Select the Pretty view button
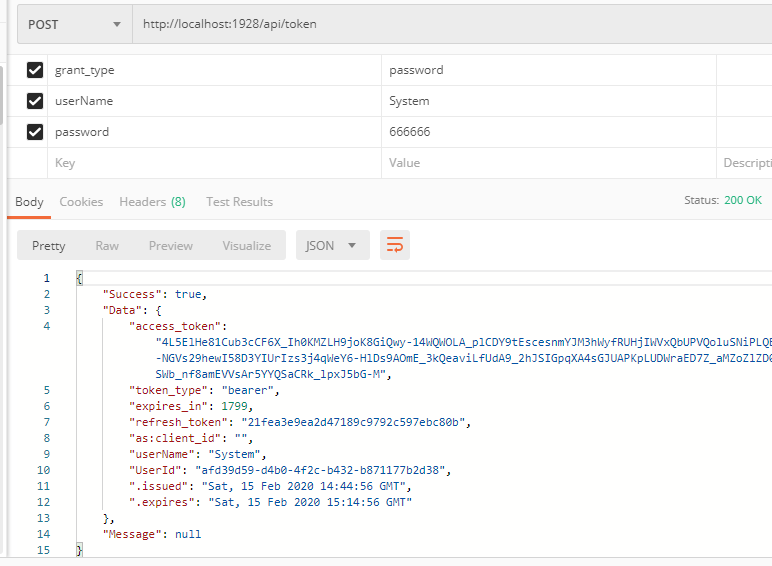772x566 pixels. (49, 245)
